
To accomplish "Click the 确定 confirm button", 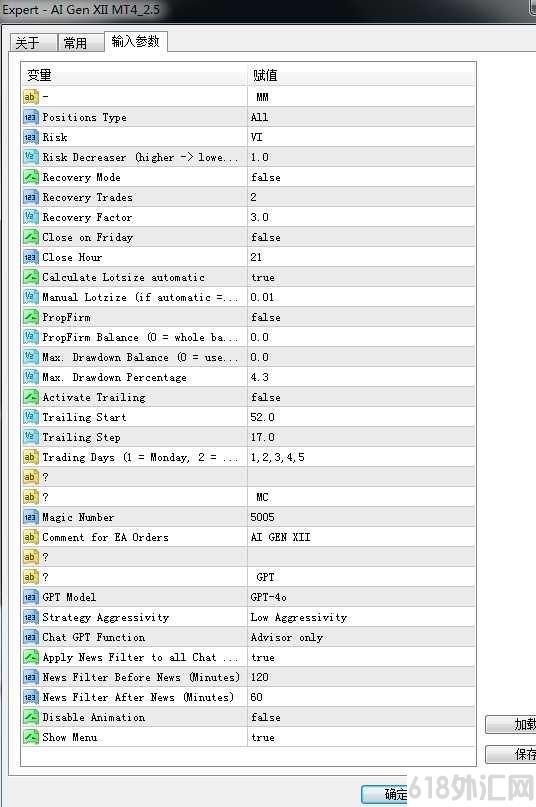I will pyautogui.click(x=385, y=794).
